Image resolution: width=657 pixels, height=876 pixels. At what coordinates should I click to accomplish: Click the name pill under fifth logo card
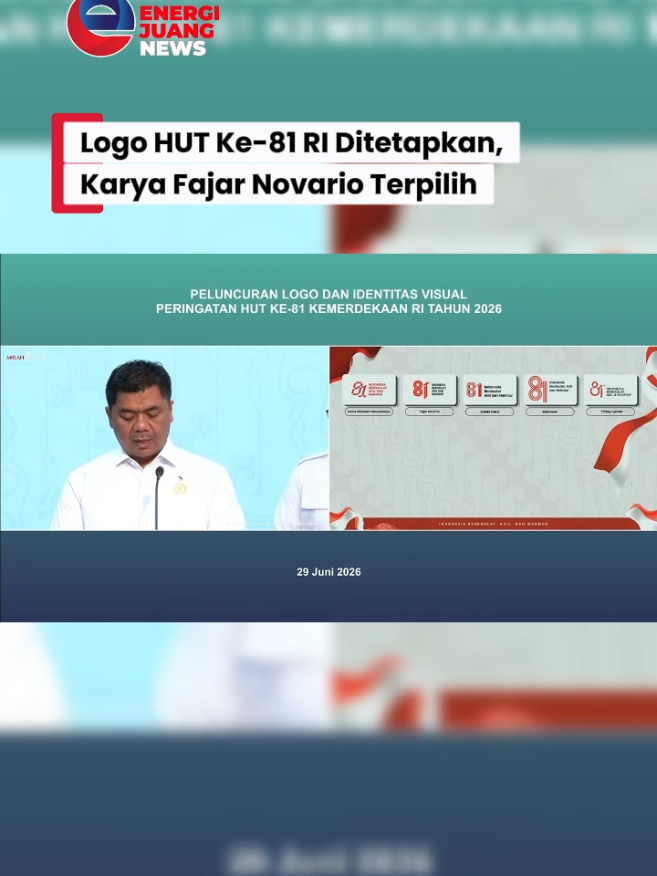(x=611, y=412)
